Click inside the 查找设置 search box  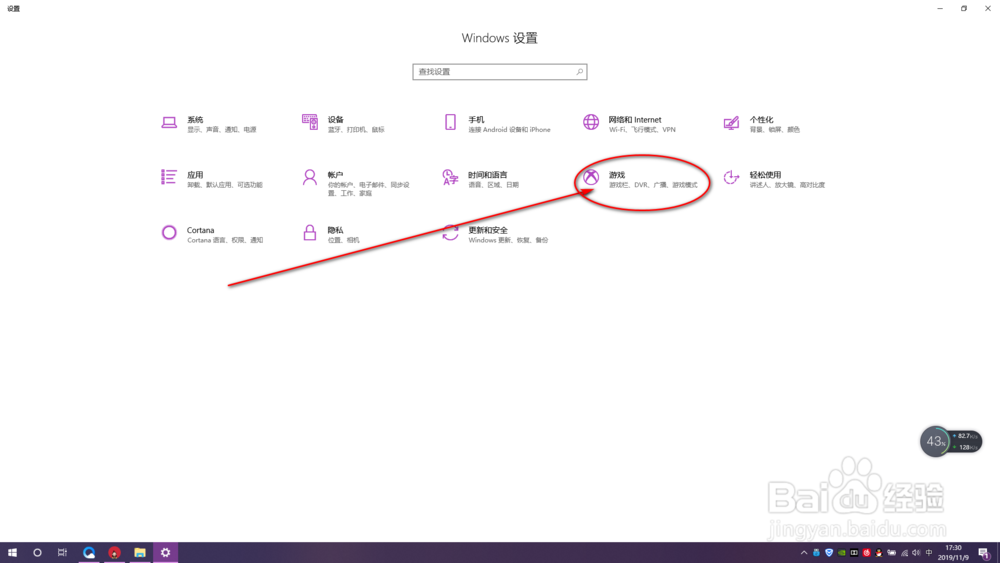click(499, 72)
